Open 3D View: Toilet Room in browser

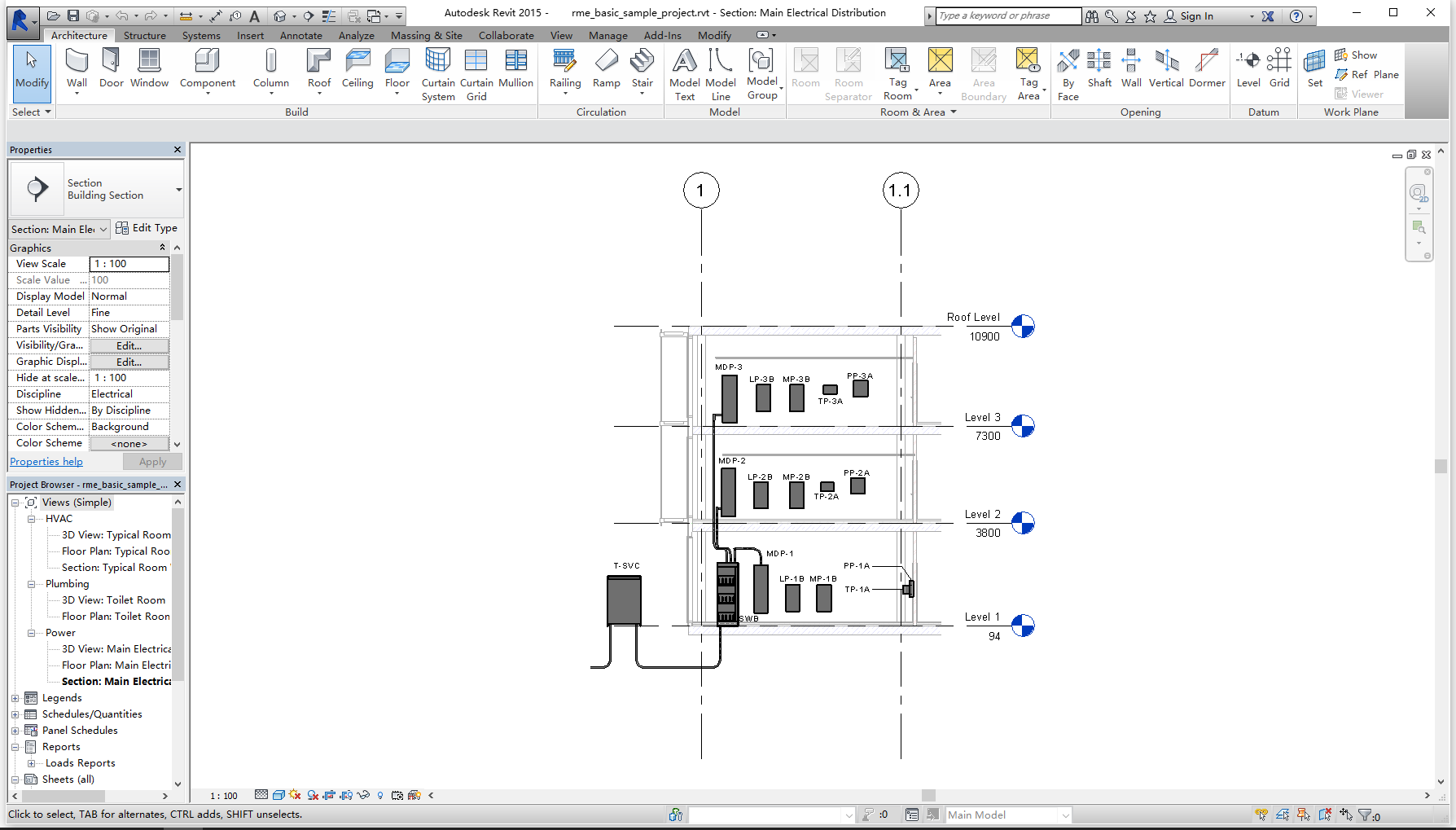pos(113,600)
